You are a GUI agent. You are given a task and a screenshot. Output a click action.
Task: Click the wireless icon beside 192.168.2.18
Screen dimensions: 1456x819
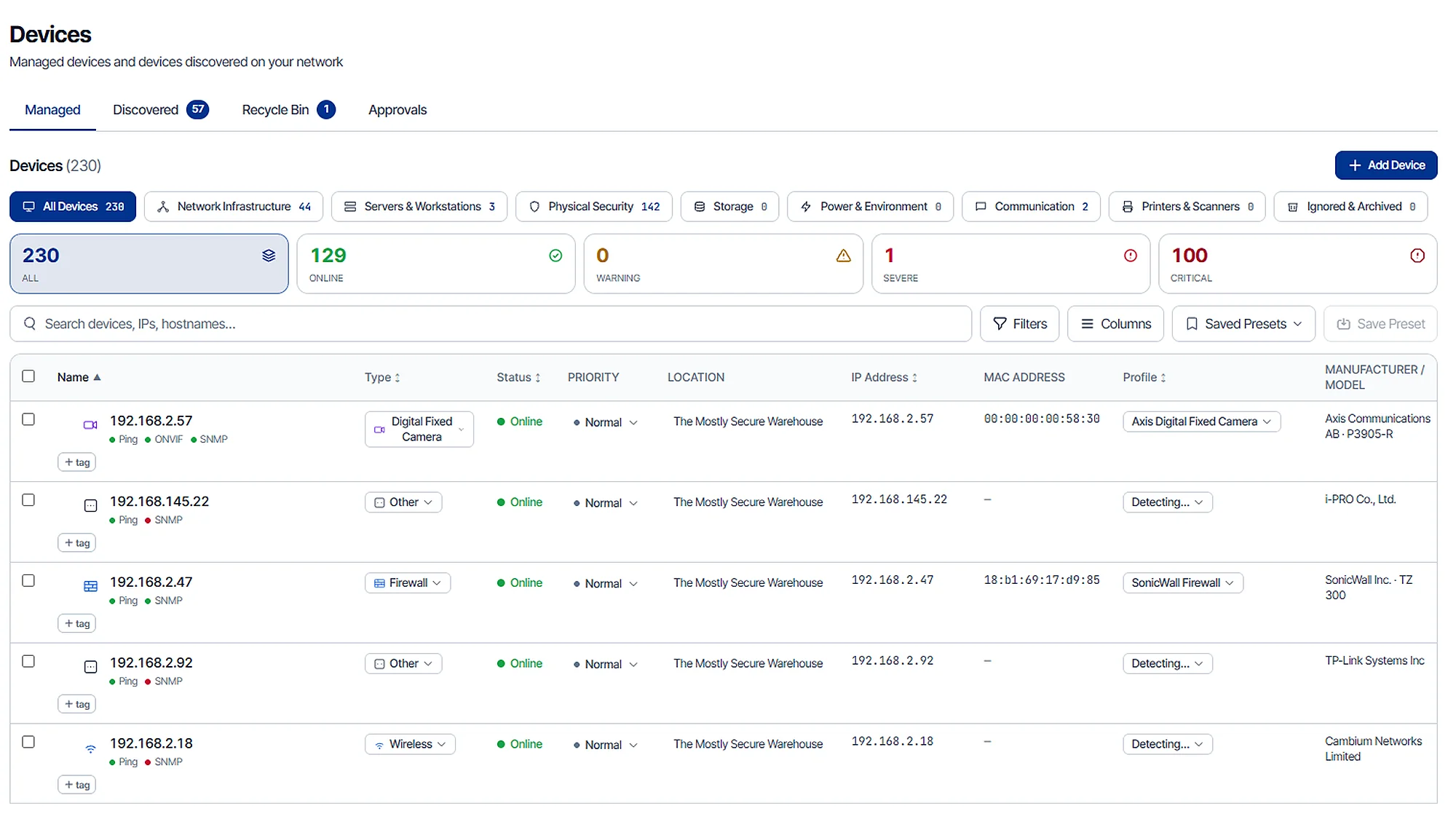[x=90, y=748]
